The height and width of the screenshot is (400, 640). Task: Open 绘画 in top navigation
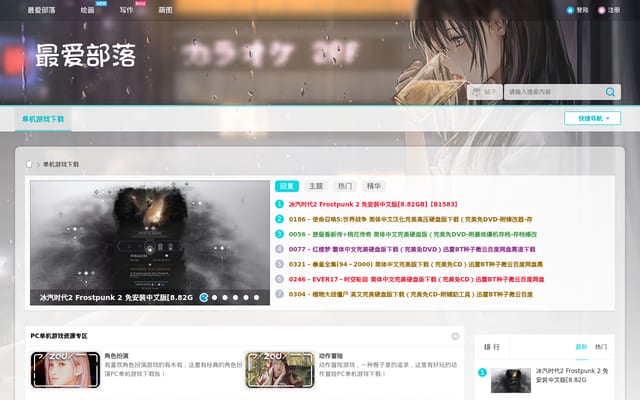click(87, 10)
